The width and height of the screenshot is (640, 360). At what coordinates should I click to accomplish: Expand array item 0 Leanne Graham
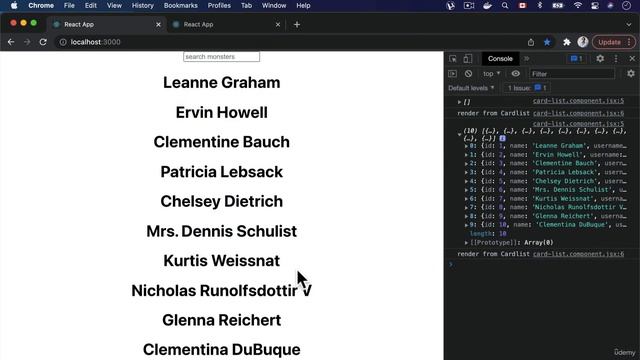point(466,146)
